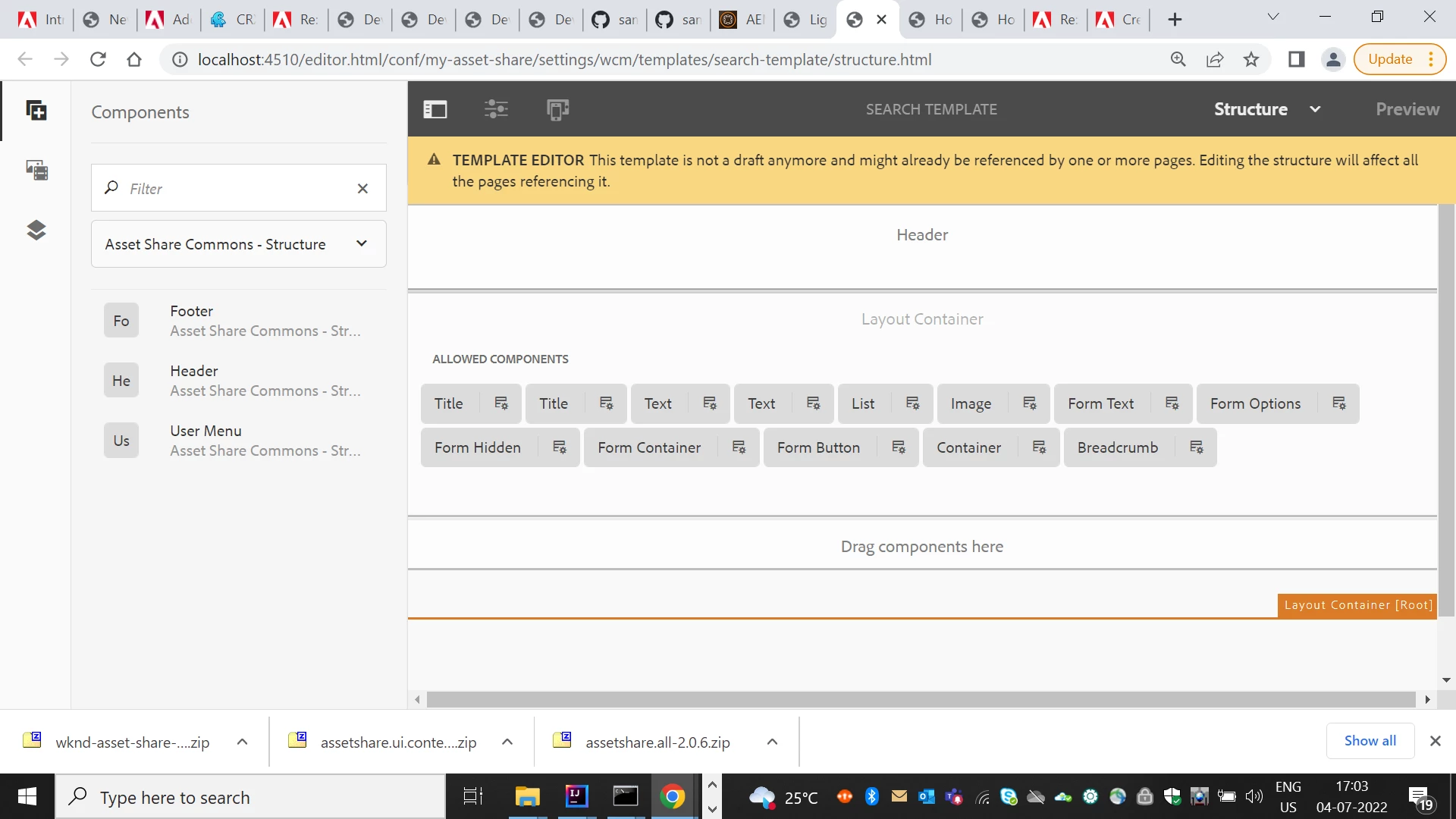Expand Asset Share Commons - Structure dropdown
This screenshot has height=819, width=1456.
(x=362, y=244)
